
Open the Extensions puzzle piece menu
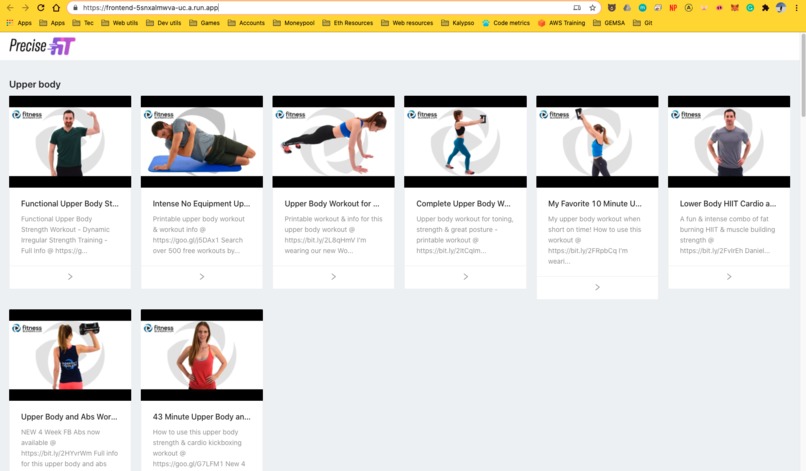click(765, 8)
